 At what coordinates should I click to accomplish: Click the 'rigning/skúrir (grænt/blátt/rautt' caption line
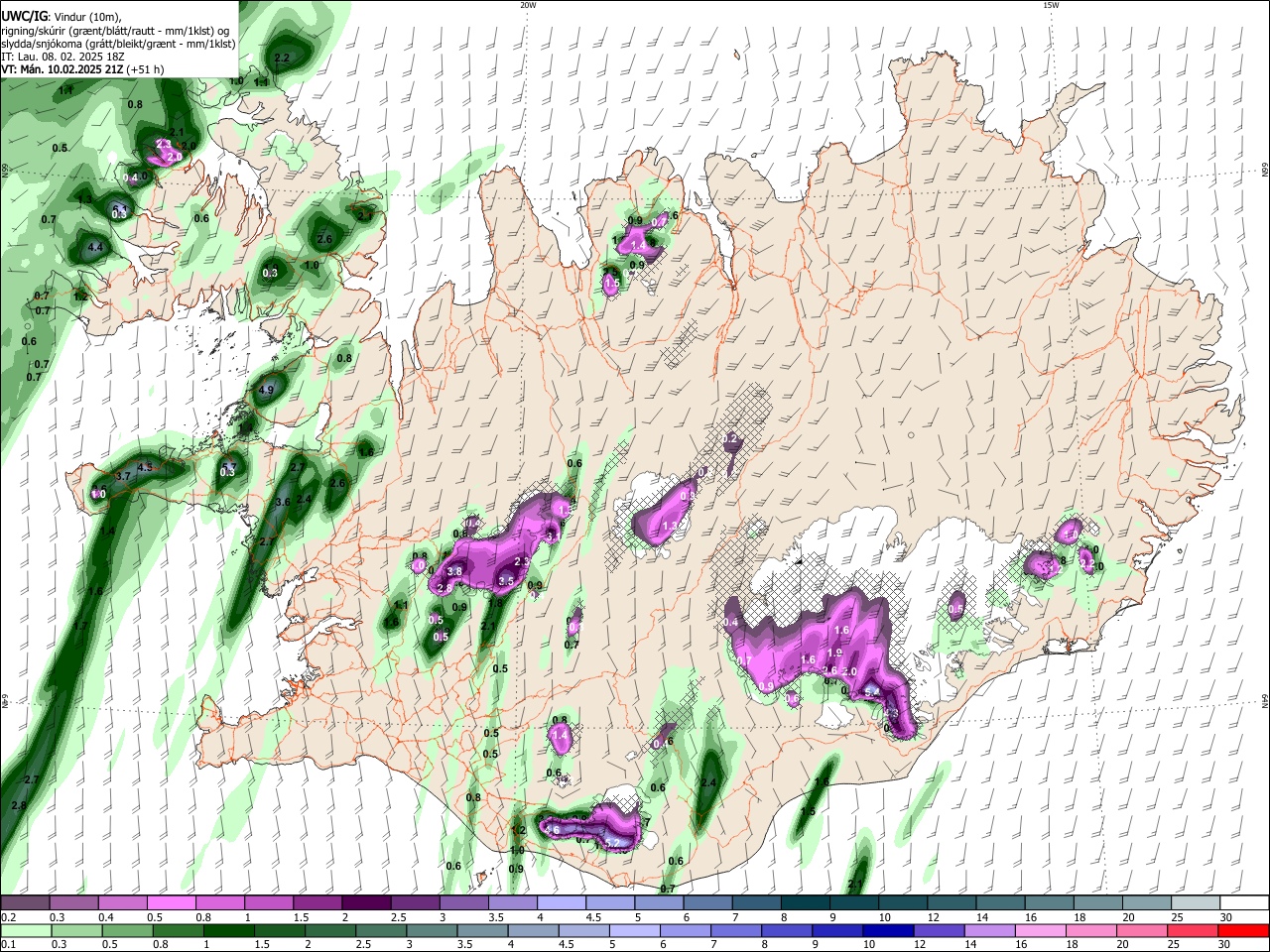tap(115, 30)
